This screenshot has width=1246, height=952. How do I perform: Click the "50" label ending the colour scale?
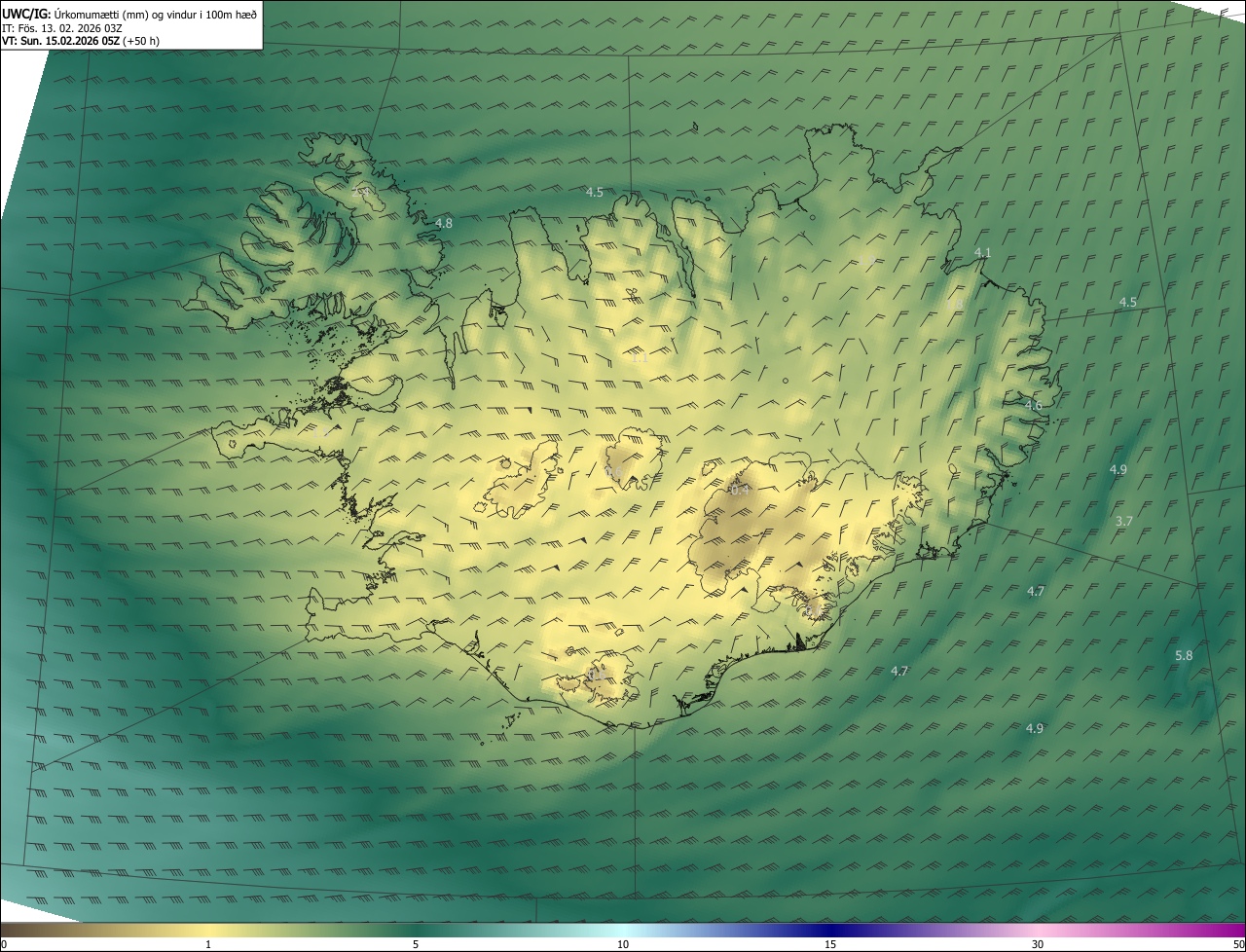[1238, 944]
